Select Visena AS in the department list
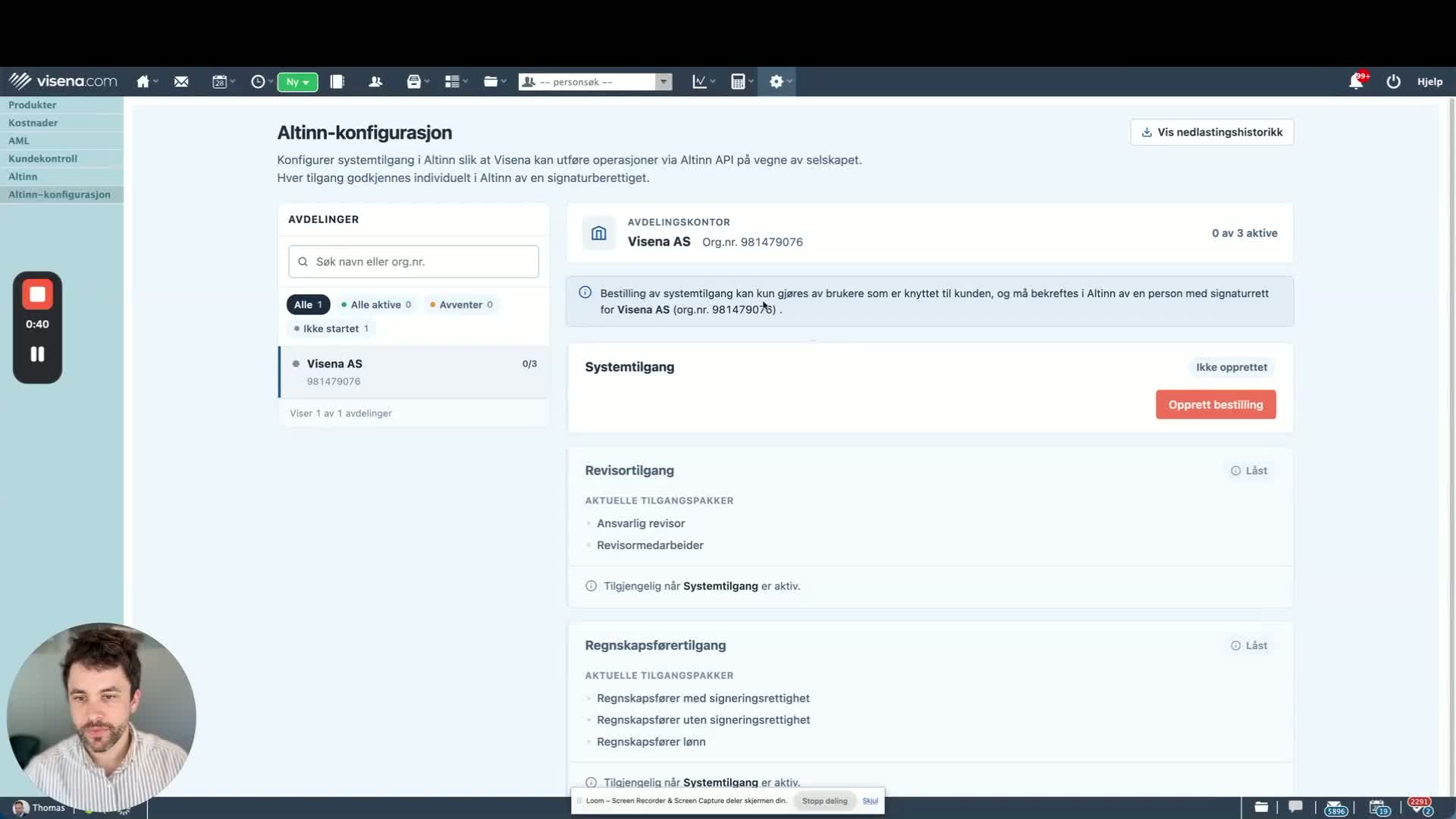Screen dimensions: 1456x819 (x=414, y=372)
